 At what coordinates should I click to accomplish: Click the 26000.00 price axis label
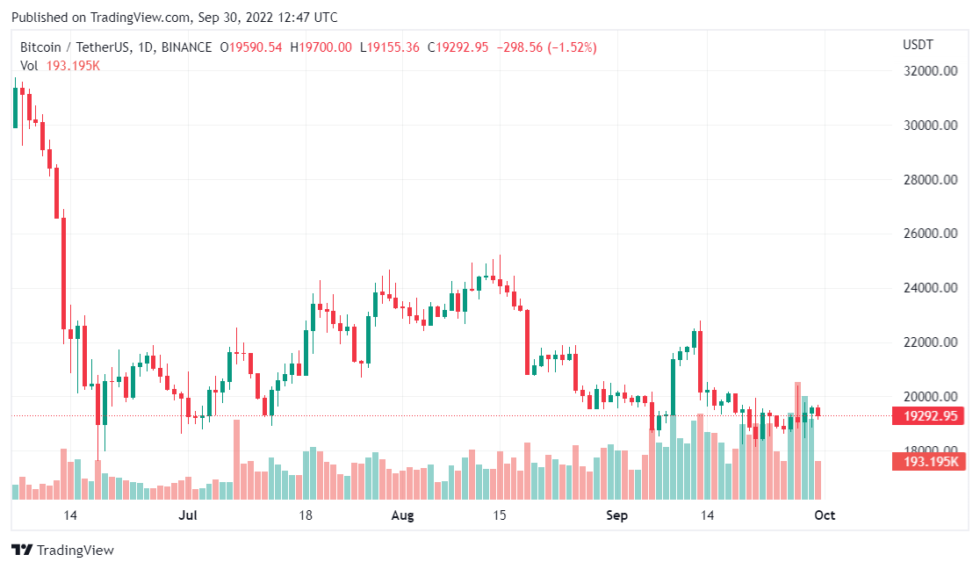(929, 234)
